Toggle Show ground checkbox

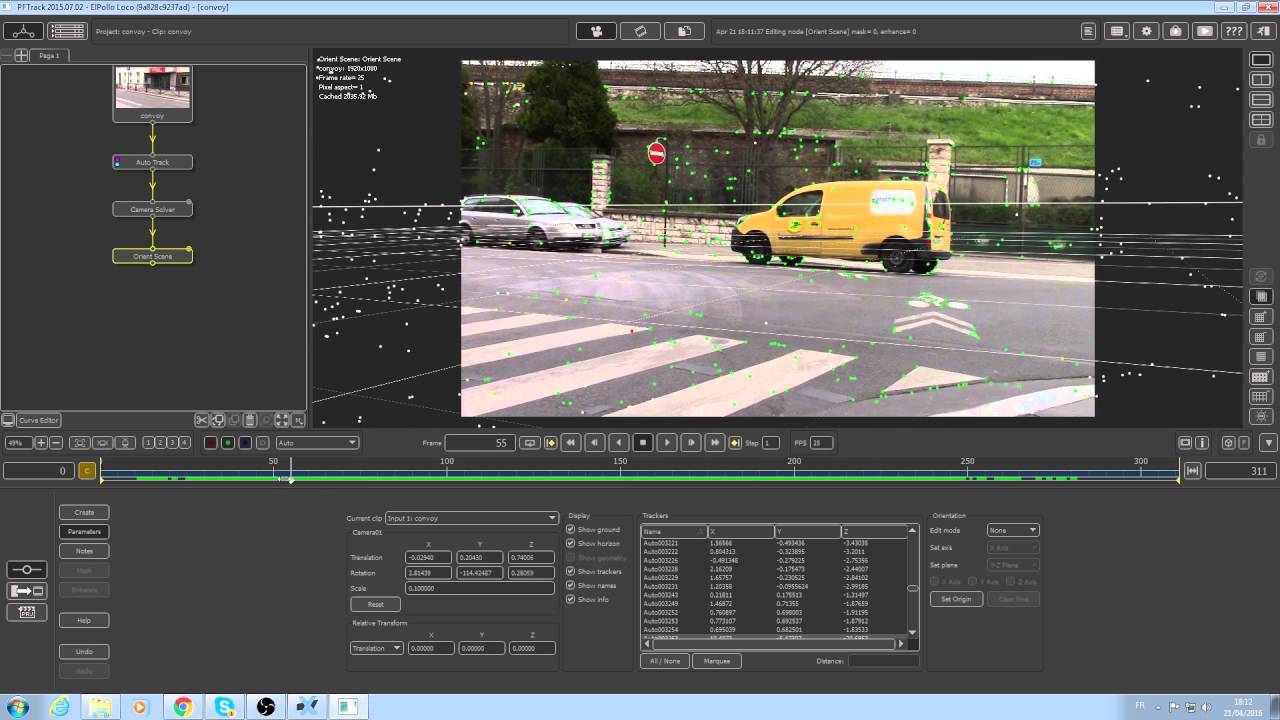[570, 529]
